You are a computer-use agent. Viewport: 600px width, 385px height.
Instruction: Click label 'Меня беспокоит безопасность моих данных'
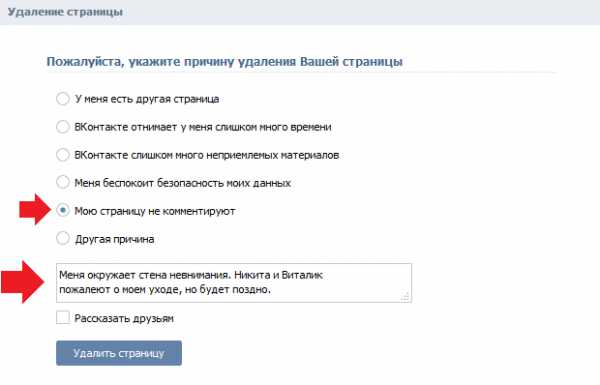pos(183,183)
